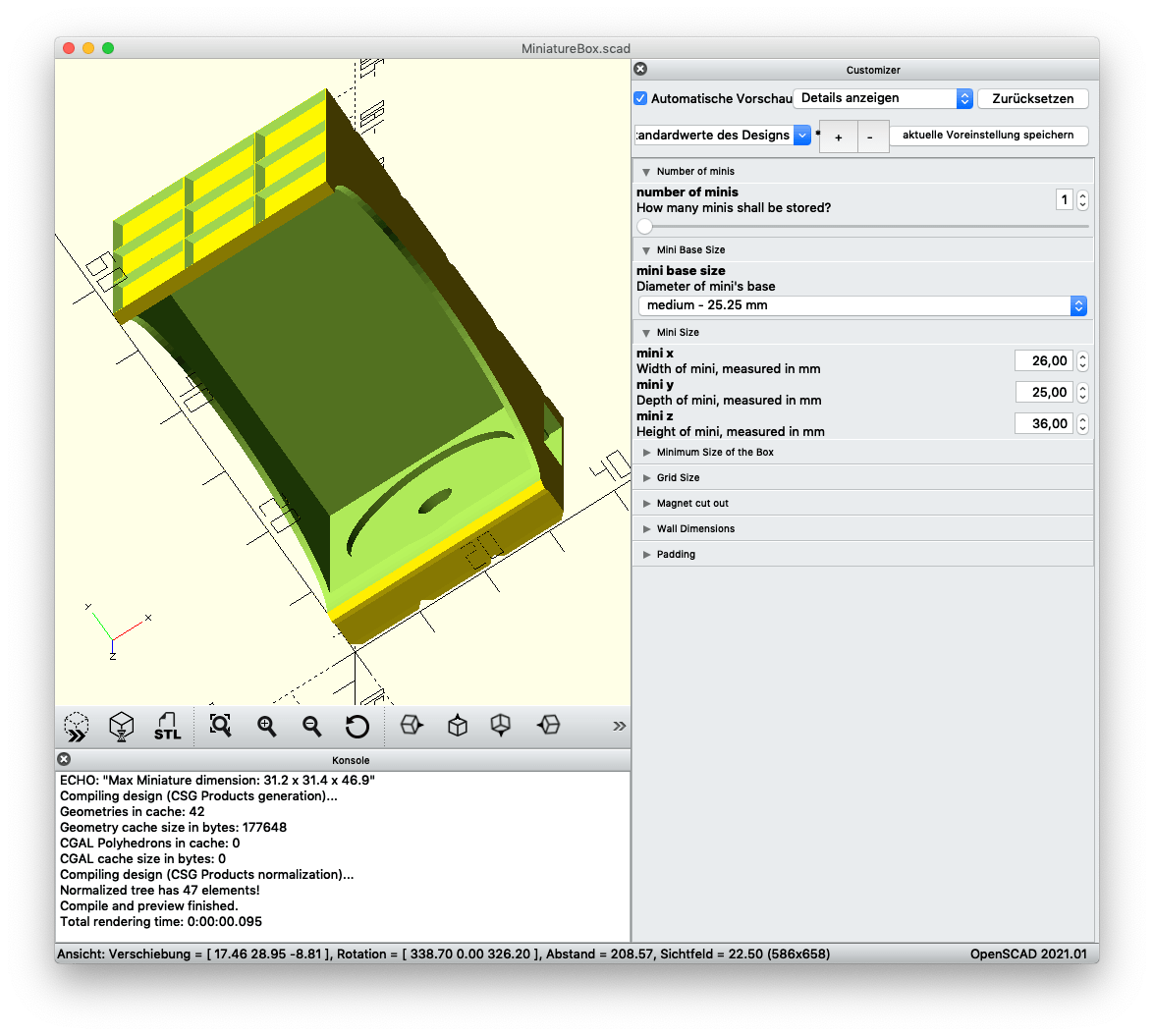The height and width of the screenshot is (1036, 1154).
Task: Click the Zurücksetzen button
Action: point(1032,98)
